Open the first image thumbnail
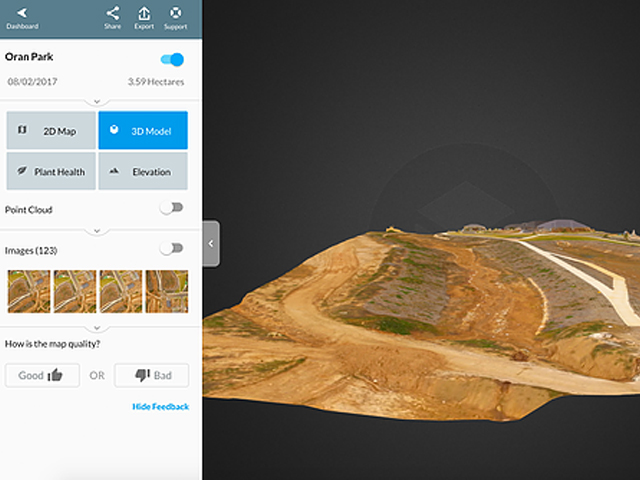Viewport: 640px width, 480px height. coord(27,291)
